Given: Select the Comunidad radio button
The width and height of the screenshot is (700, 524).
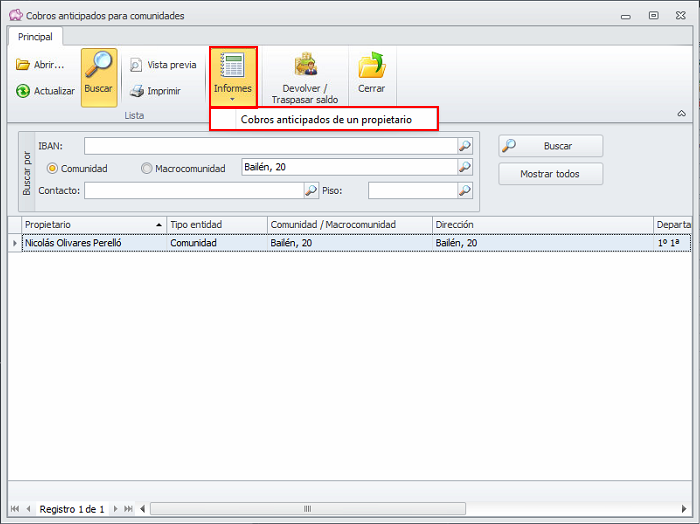Looking at the screenshot, I should pos(52,168).
